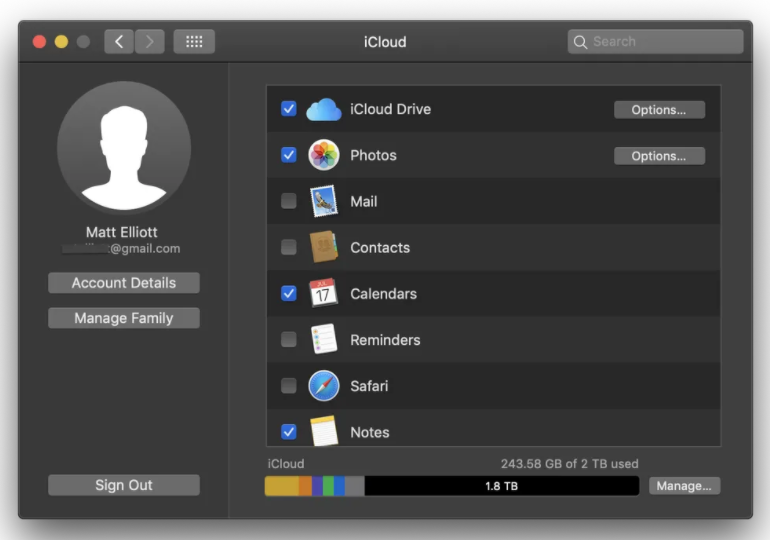The height and width of the screenshot is (540, 770).
Task: Click the Calendars icon showing 17
Action: point(323,293)
